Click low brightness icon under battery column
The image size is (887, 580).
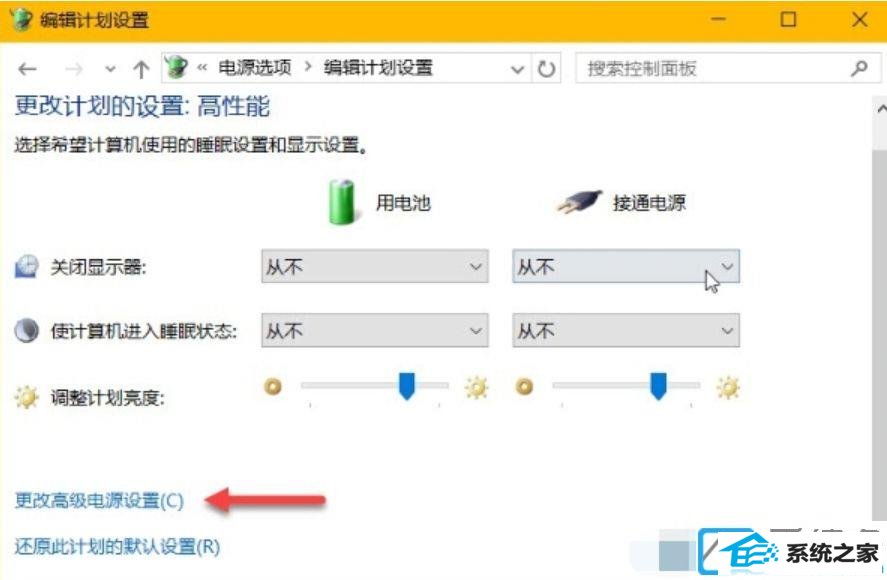coord(273,386)
